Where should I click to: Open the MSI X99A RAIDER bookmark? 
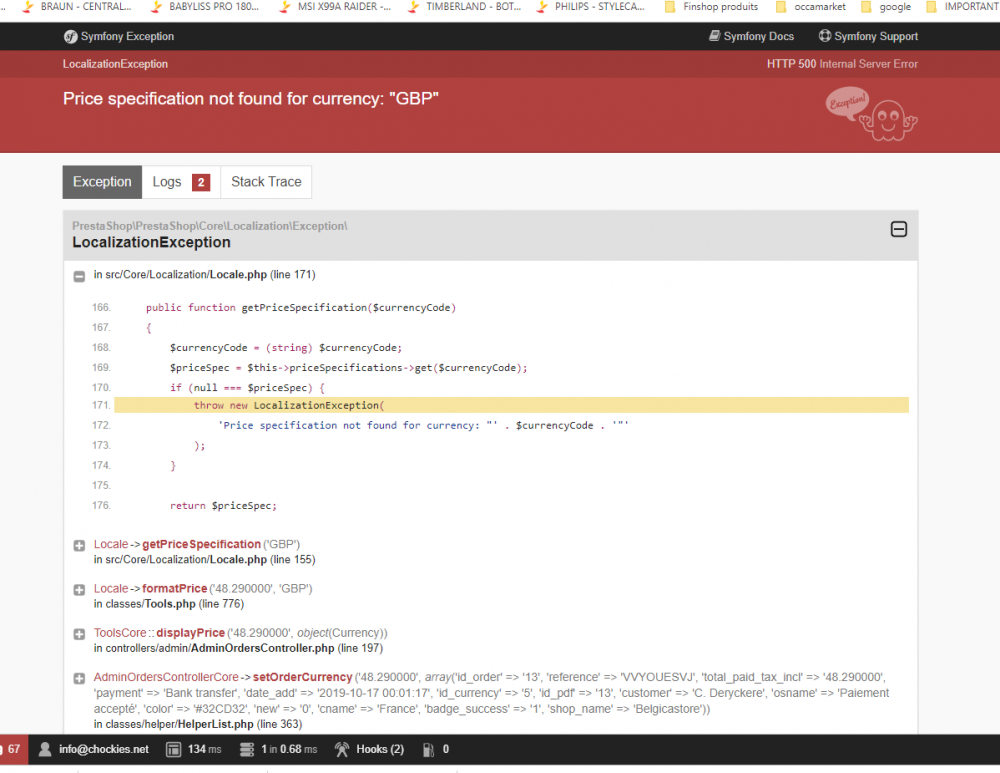[335, 6]
